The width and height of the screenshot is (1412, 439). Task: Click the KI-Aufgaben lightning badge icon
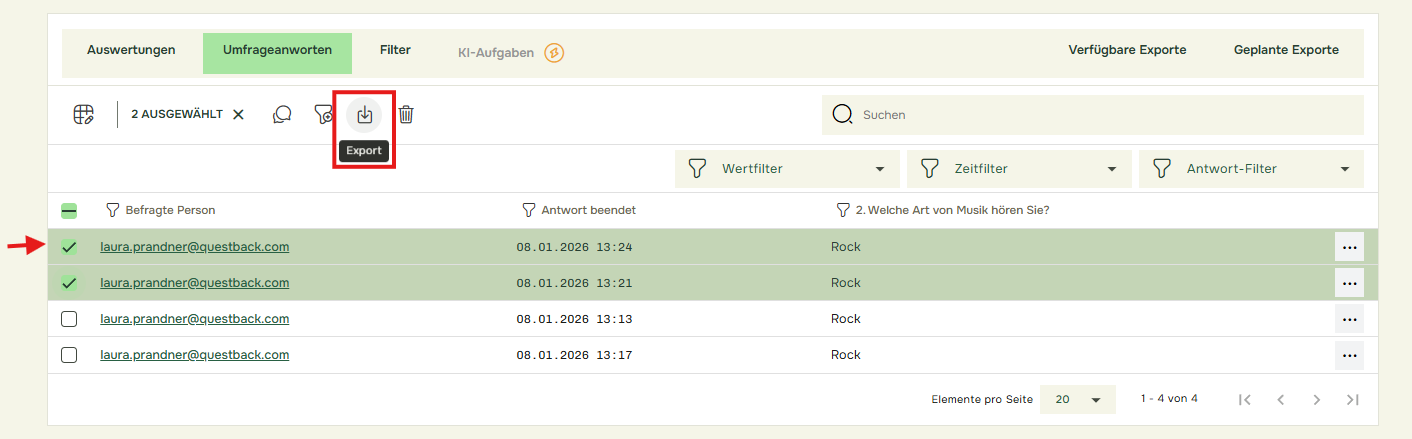[x=554, y=53]
